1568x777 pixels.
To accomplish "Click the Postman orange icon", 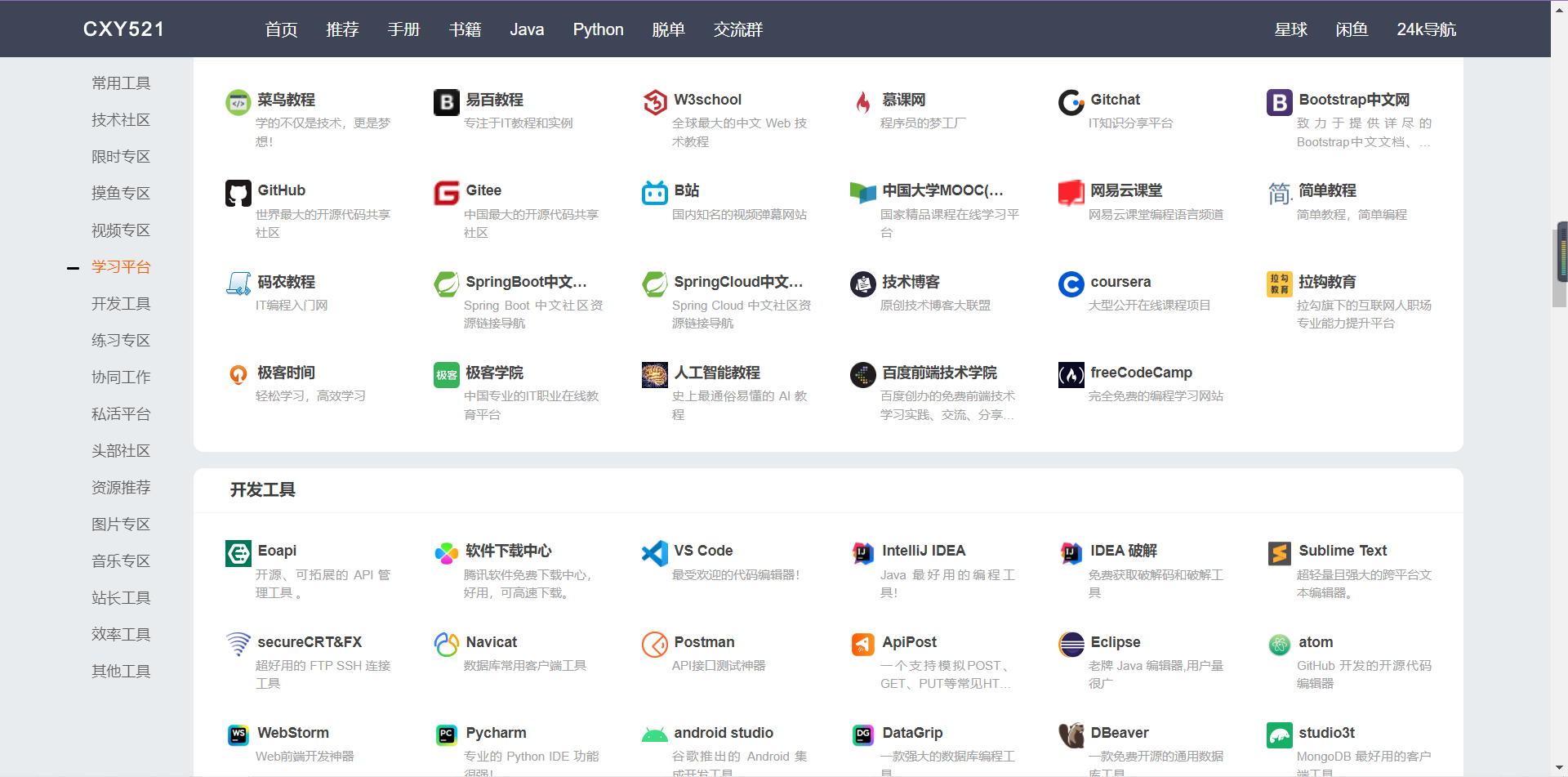I will pyautogui.click(x=655, y=645).
